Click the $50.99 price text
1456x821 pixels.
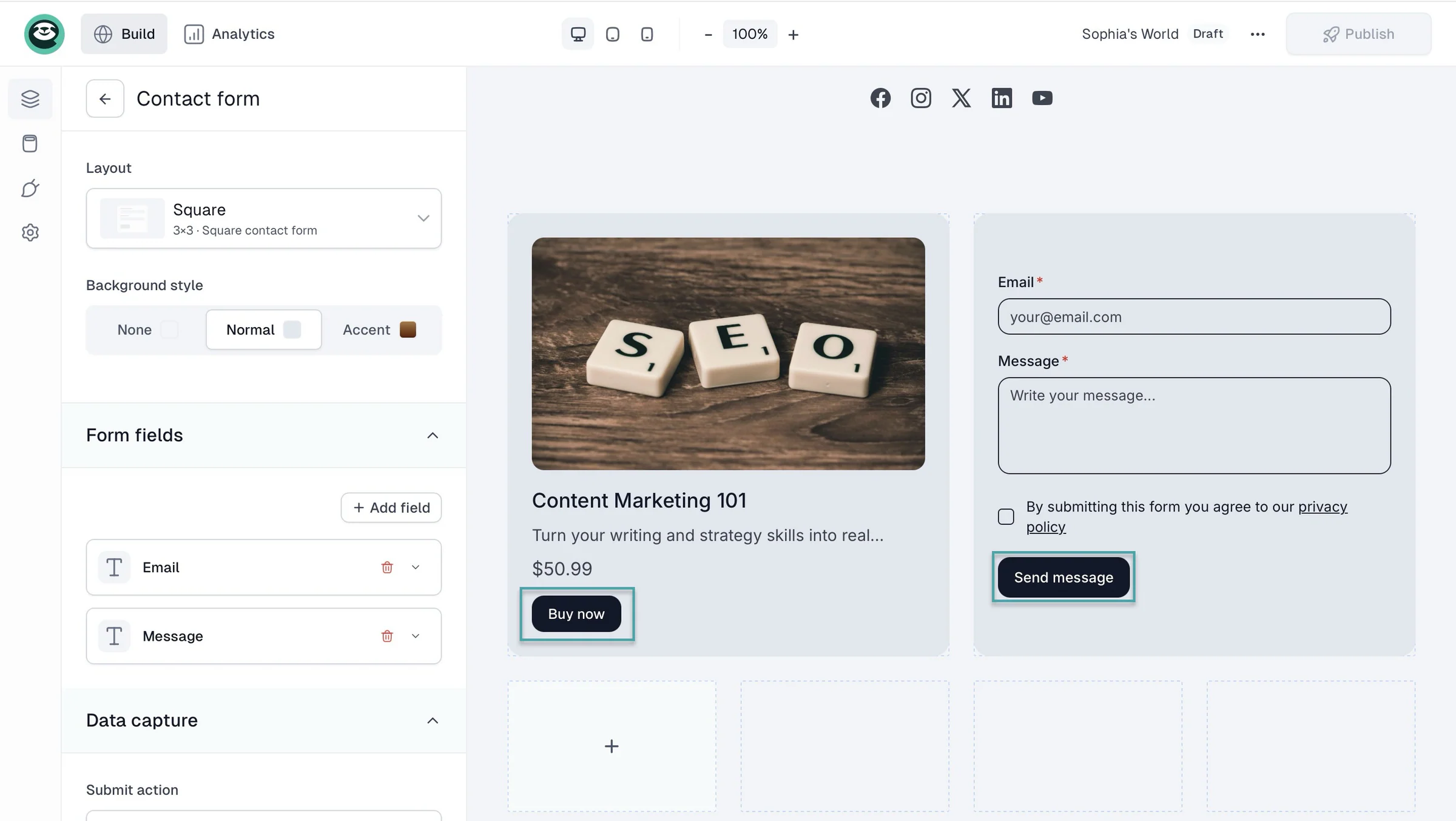tap(562, 569)
